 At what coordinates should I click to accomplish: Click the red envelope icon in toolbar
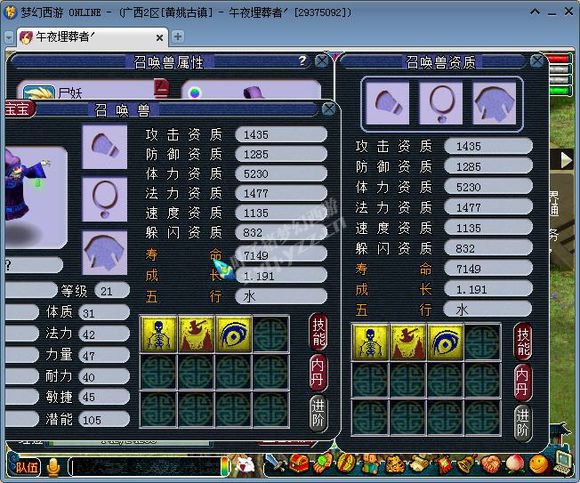(x=444, y=465)
